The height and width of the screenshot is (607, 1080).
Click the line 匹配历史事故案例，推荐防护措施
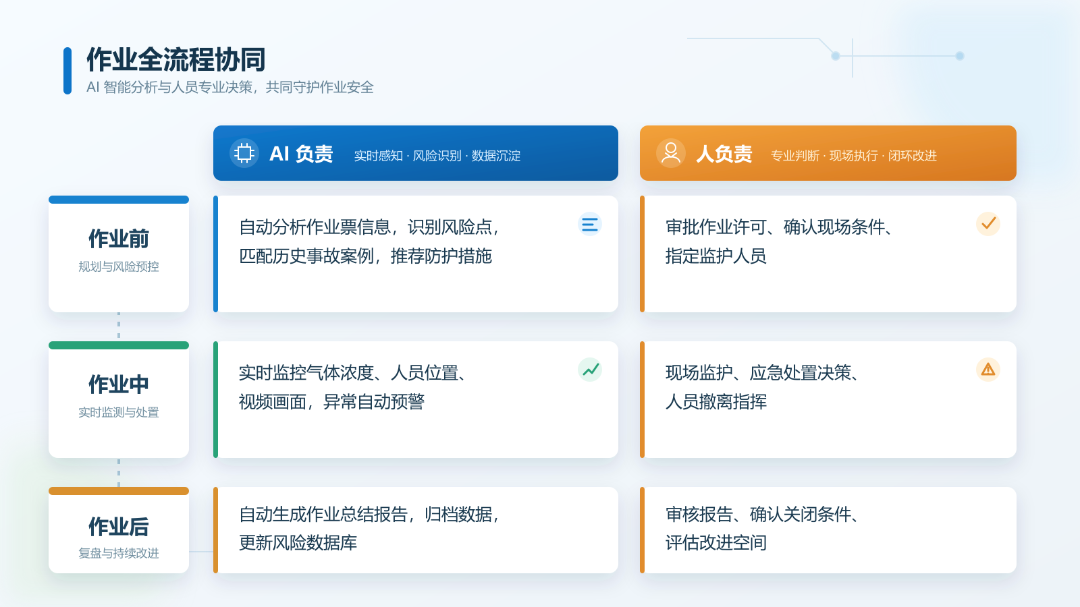pyautogui.click(x=365, y=256)
